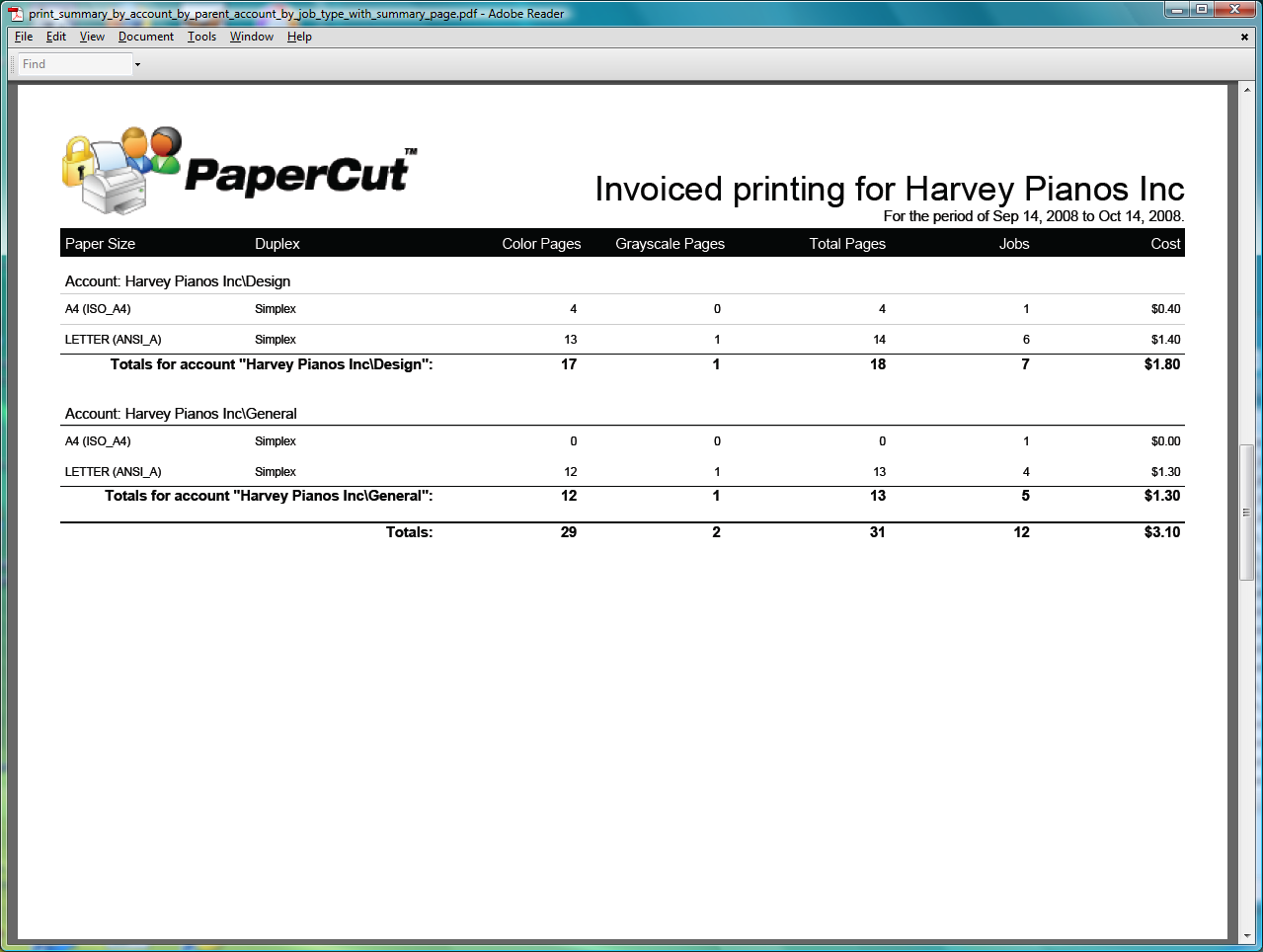Open the View menu
Screen dimensions: 1263x952
92,37
